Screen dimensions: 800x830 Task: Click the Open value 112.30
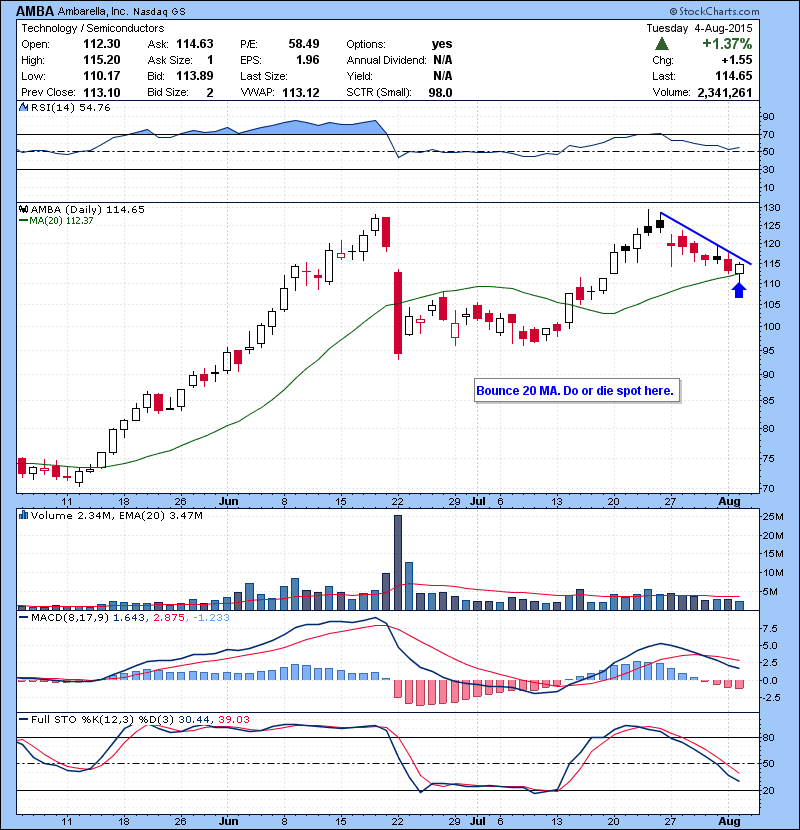(102, 44)
